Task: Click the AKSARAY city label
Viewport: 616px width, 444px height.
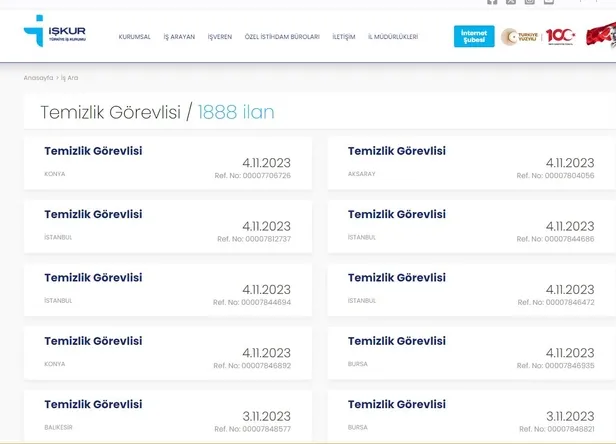Action: click(x=361, y=174)
